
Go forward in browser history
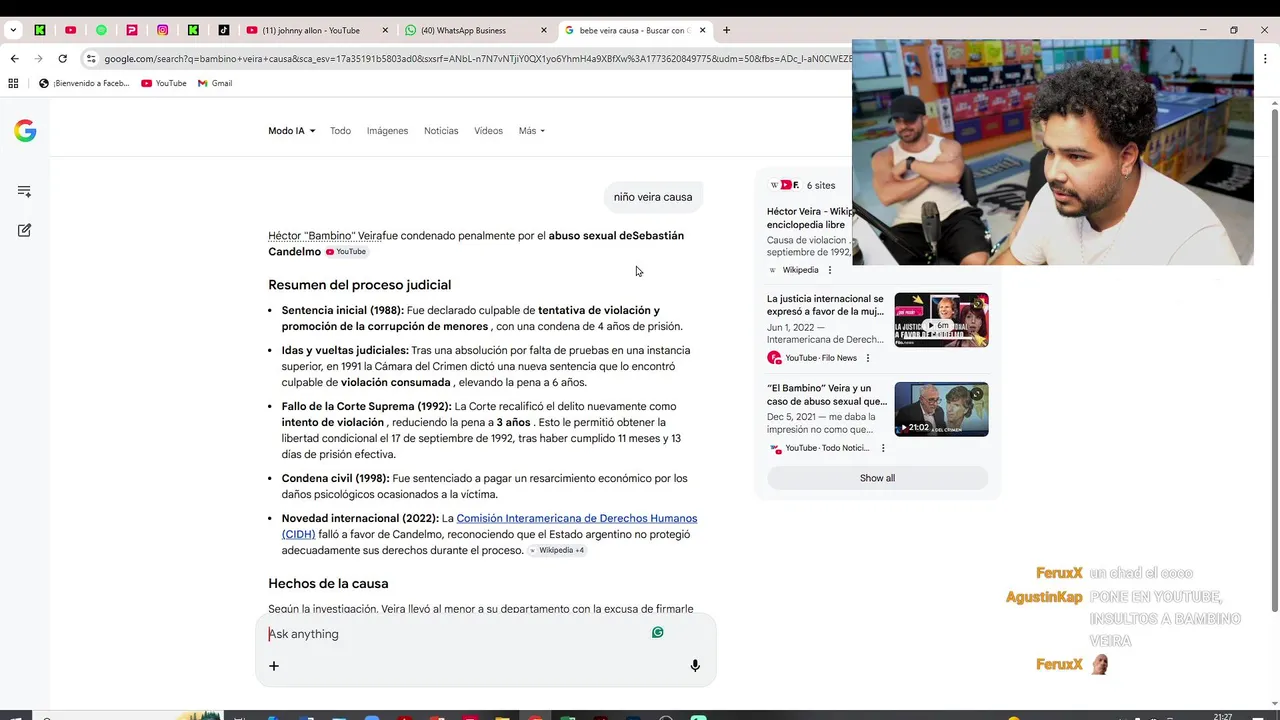[38, 59]
